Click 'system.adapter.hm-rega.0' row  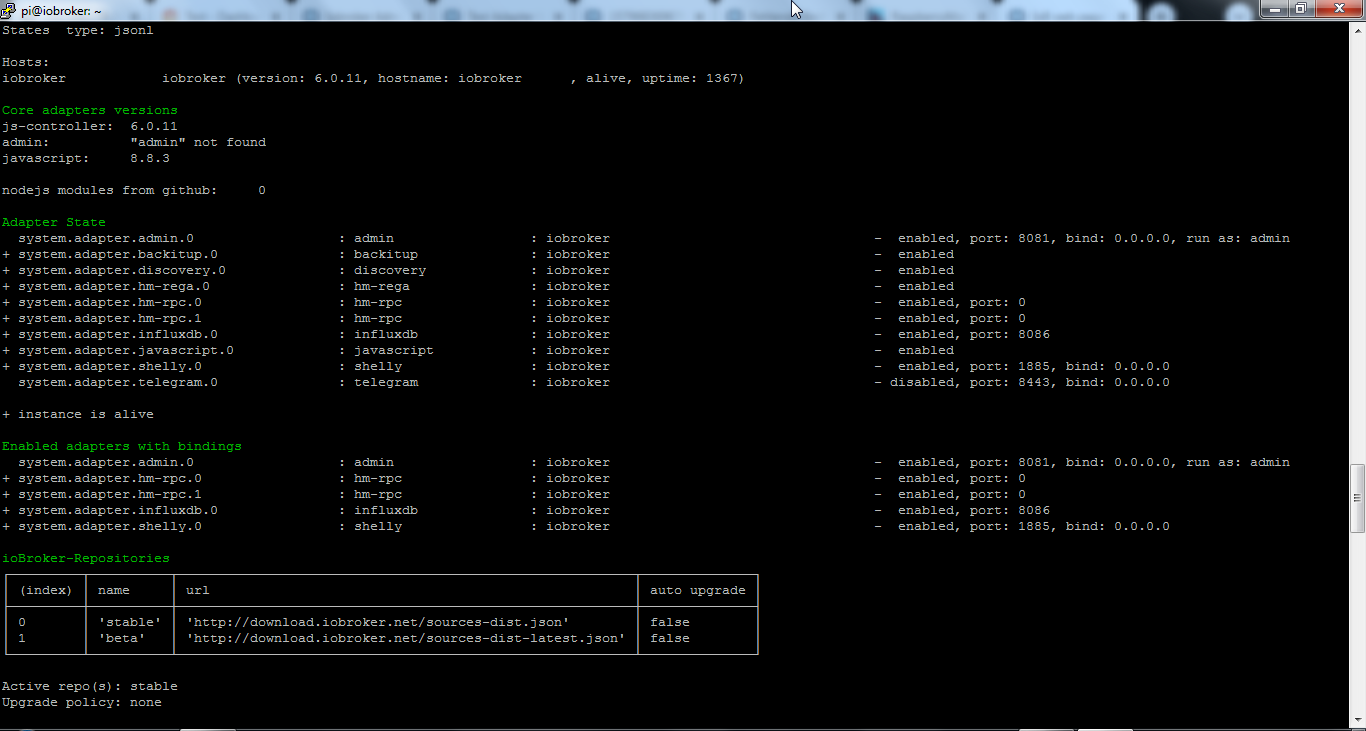114,286
